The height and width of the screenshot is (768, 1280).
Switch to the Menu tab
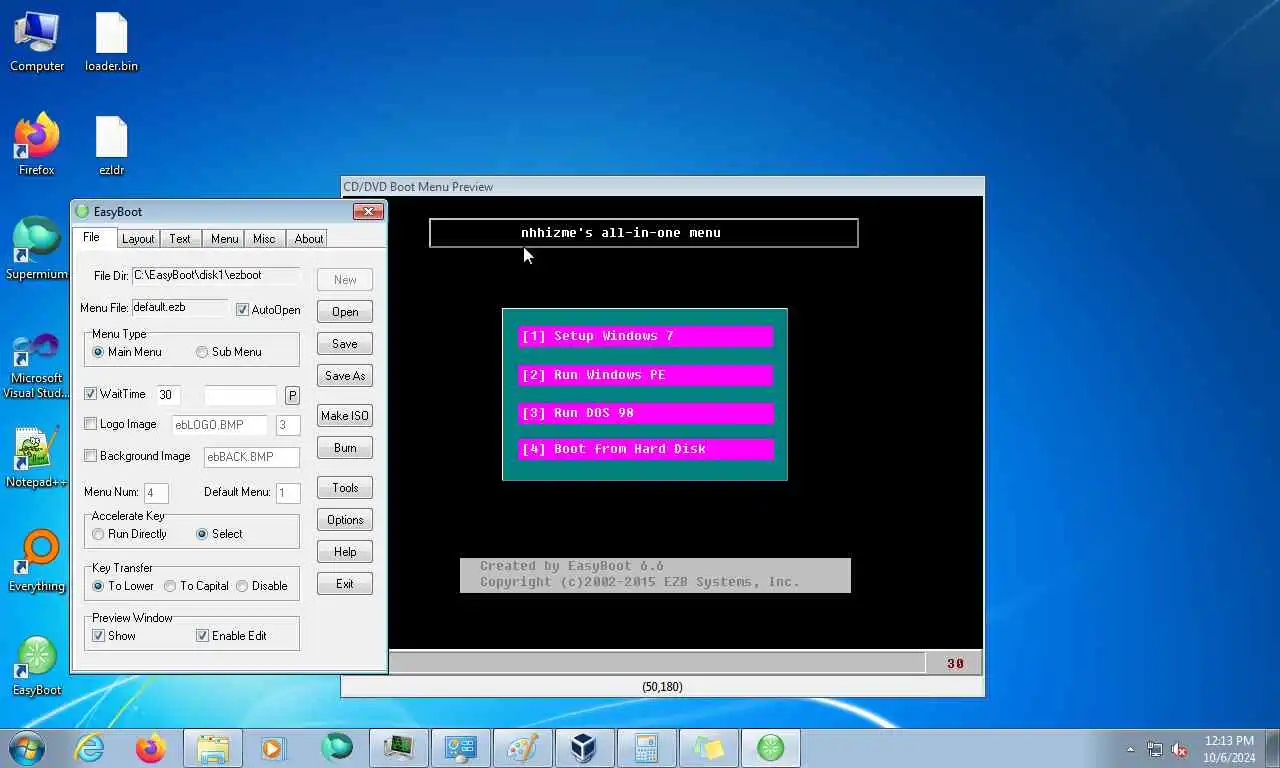click(224, 239)
